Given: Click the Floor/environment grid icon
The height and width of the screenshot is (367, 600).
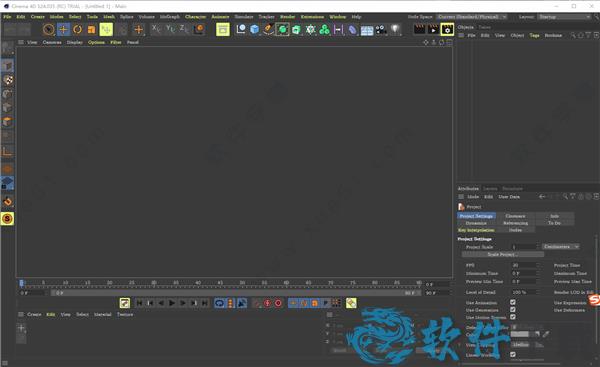Looking at the screenshot, I should (367, 30).
